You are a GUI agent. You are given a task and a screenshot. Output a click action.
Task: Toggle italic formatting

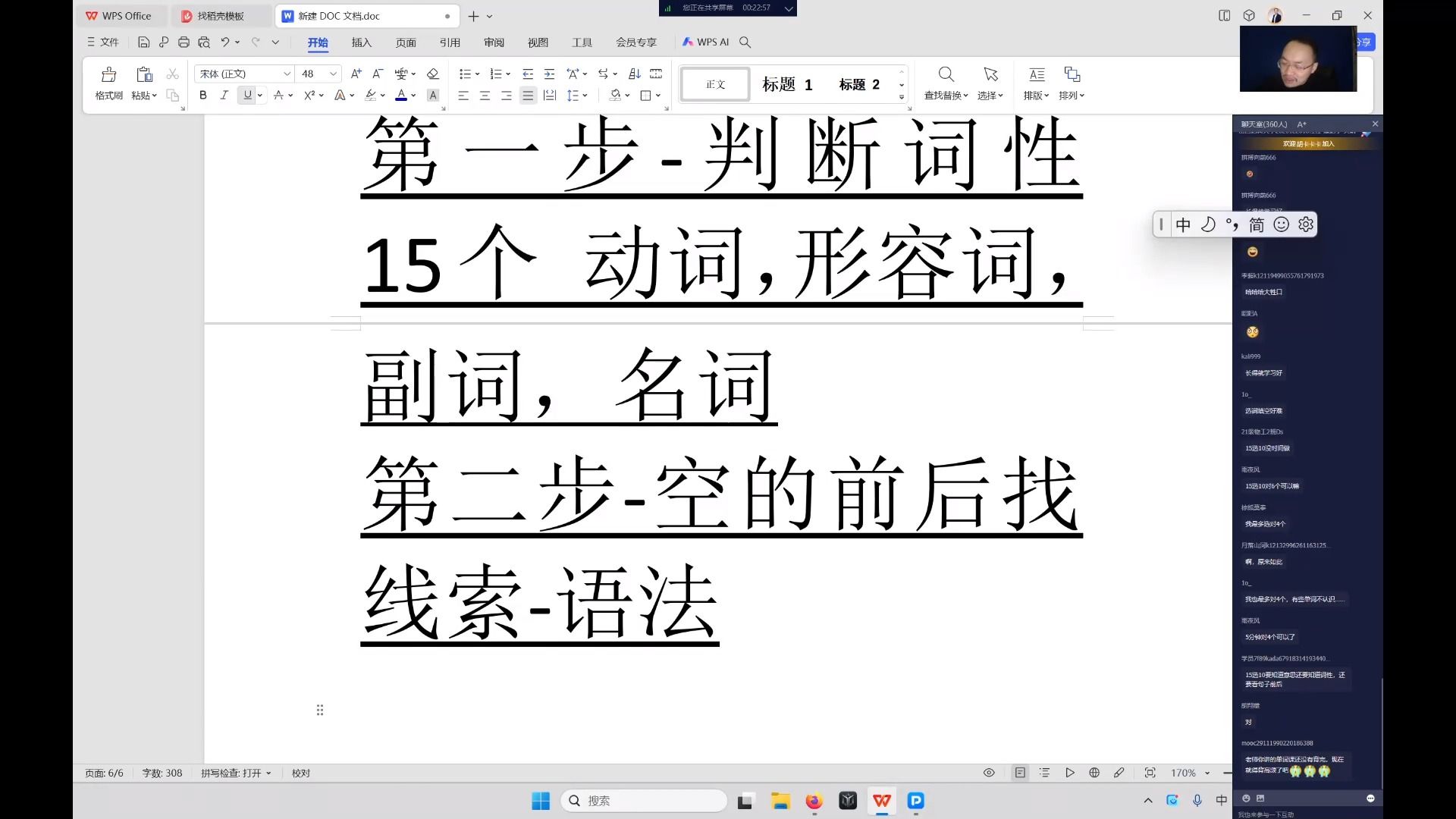(x=224, y=96)
